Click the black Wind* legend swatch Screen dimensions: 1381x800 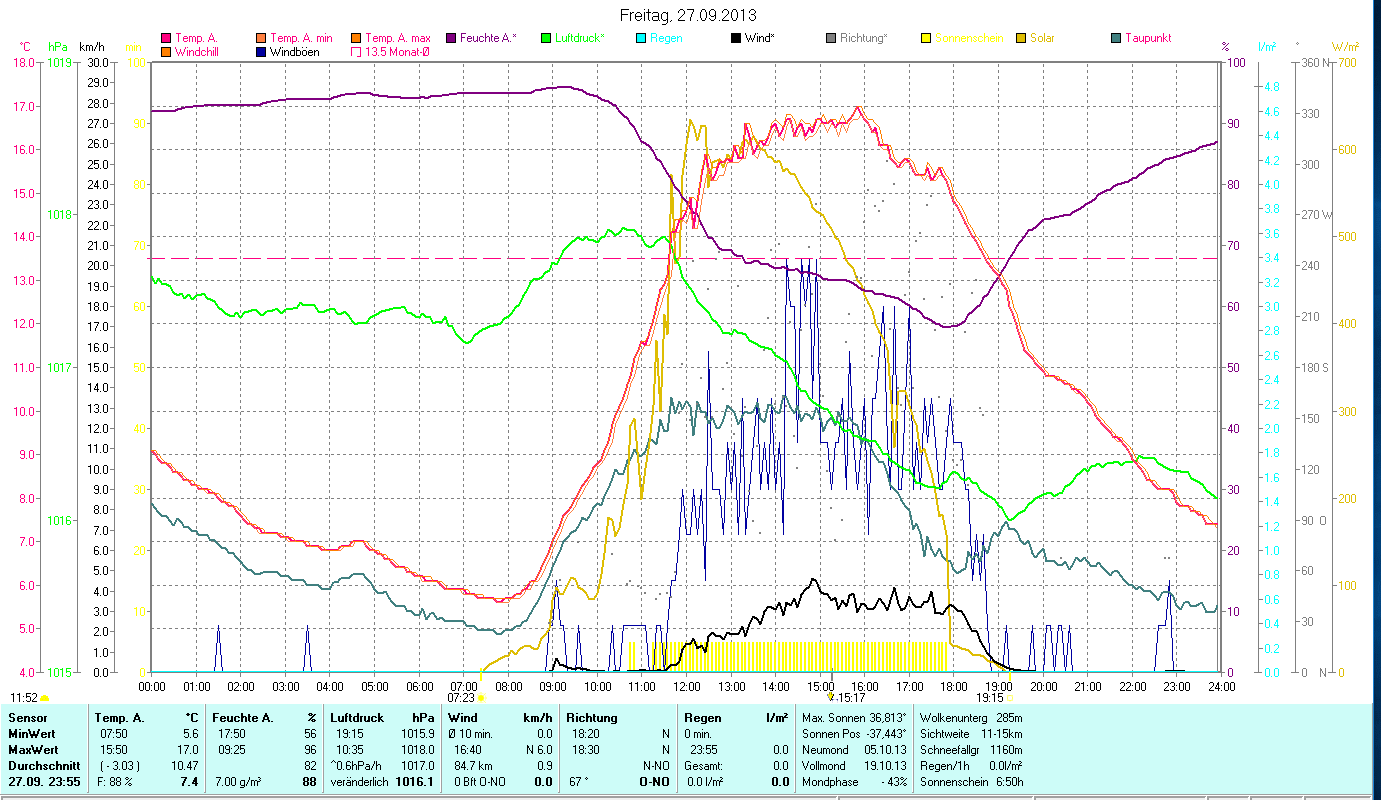point(736,38)
